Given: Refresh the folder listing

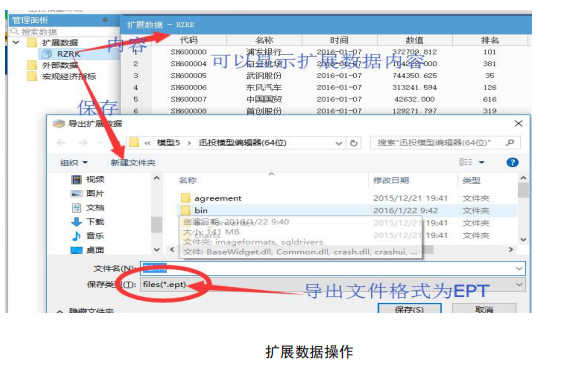Looking at the screenshot, I should pyautogui.click(x=354, y=143).
